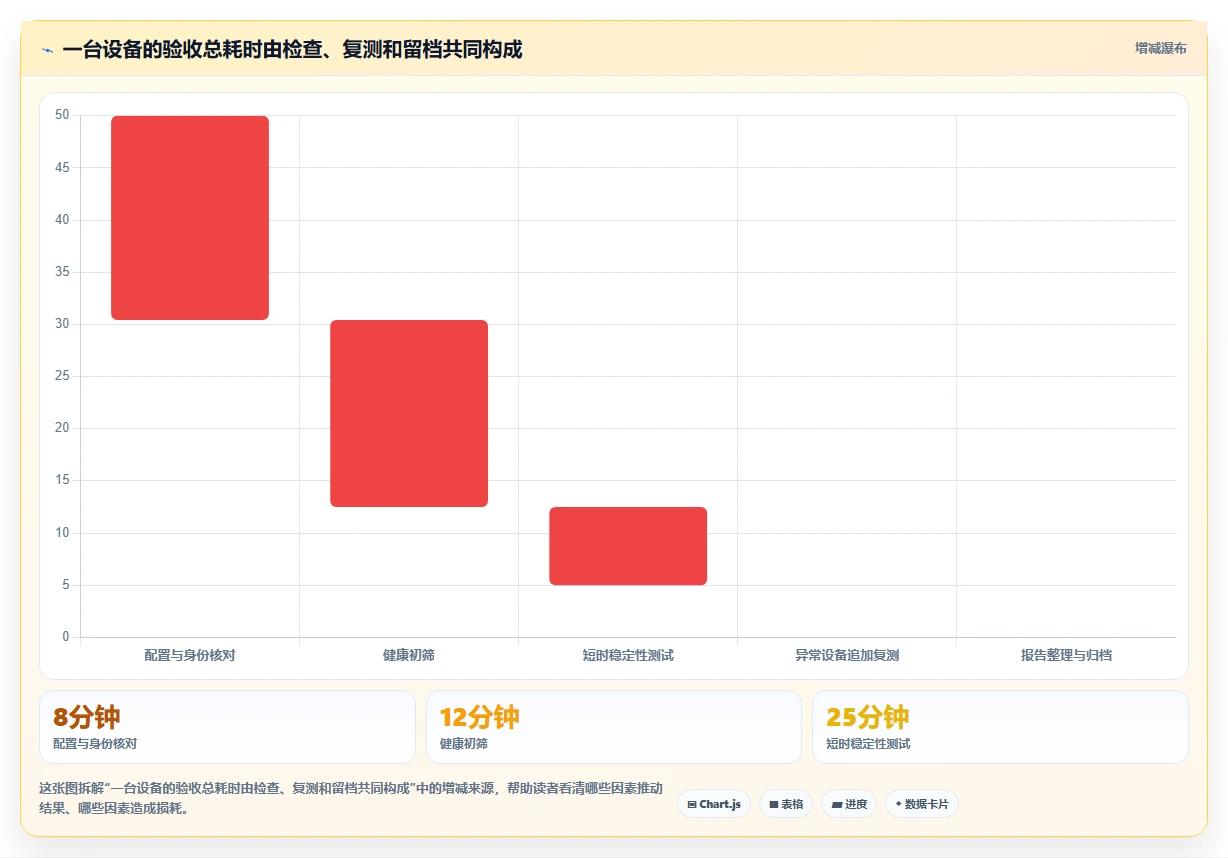1228x858 pixels.
Task: Click the y-axis value 50
Action: 62,115
